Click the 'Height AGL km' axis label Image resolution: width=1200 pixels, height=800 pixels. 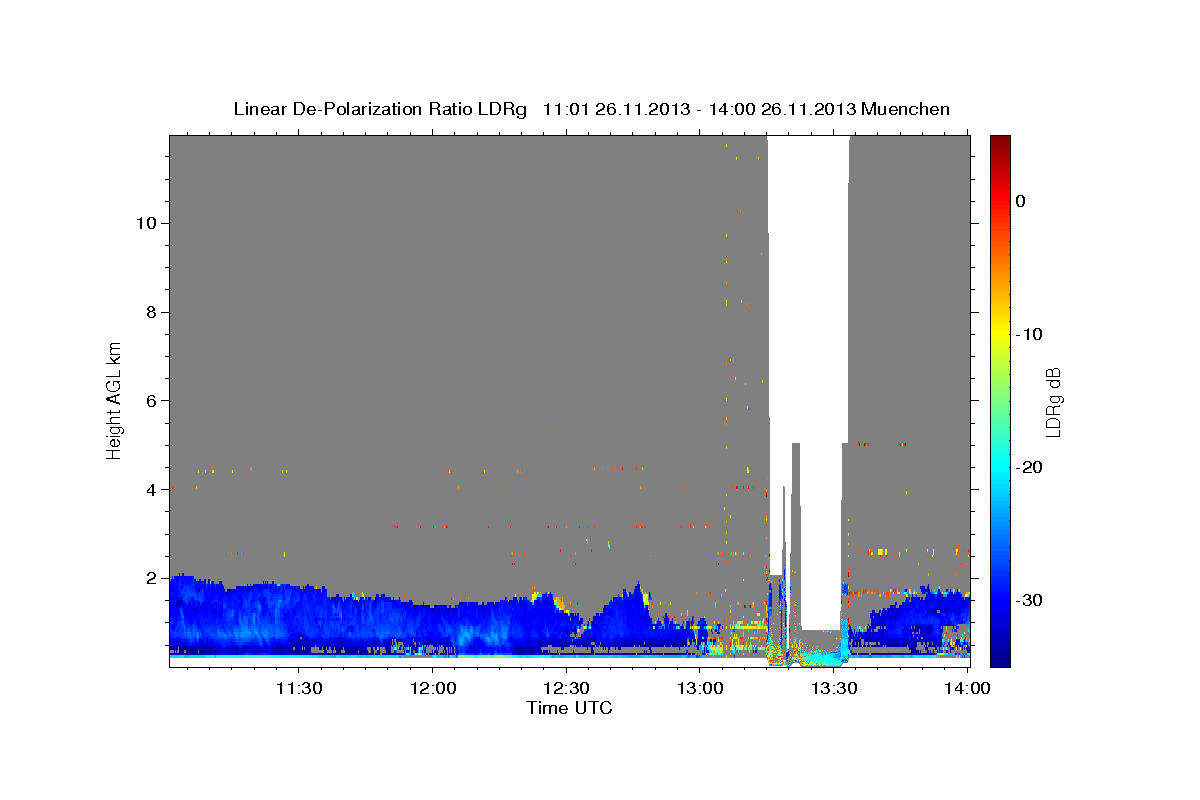[115, 399]
